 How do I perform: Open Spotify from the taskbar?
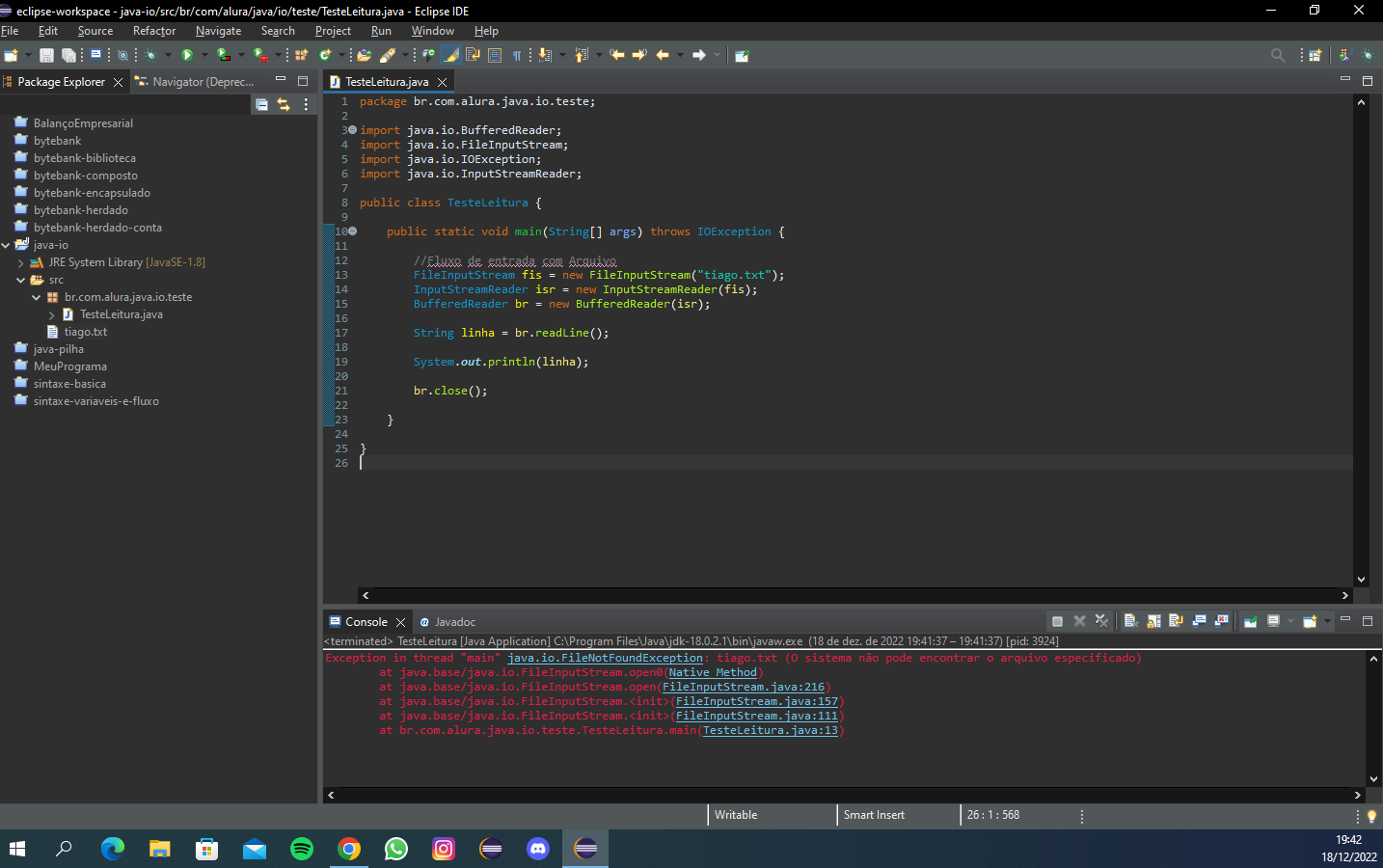[x=302, y=849]
